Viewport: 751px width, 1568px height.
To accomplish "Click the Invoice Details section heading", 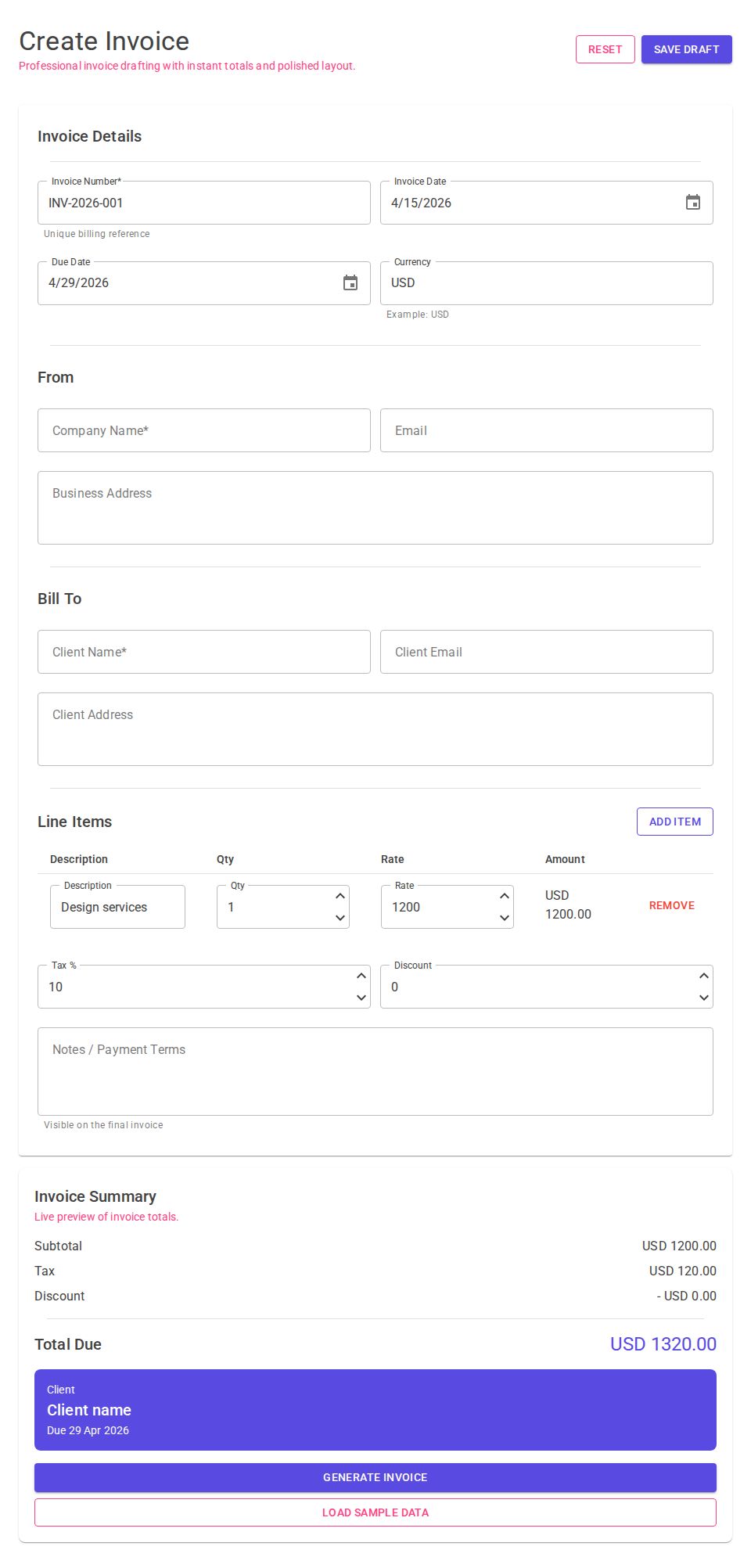I will coord(90,136).
